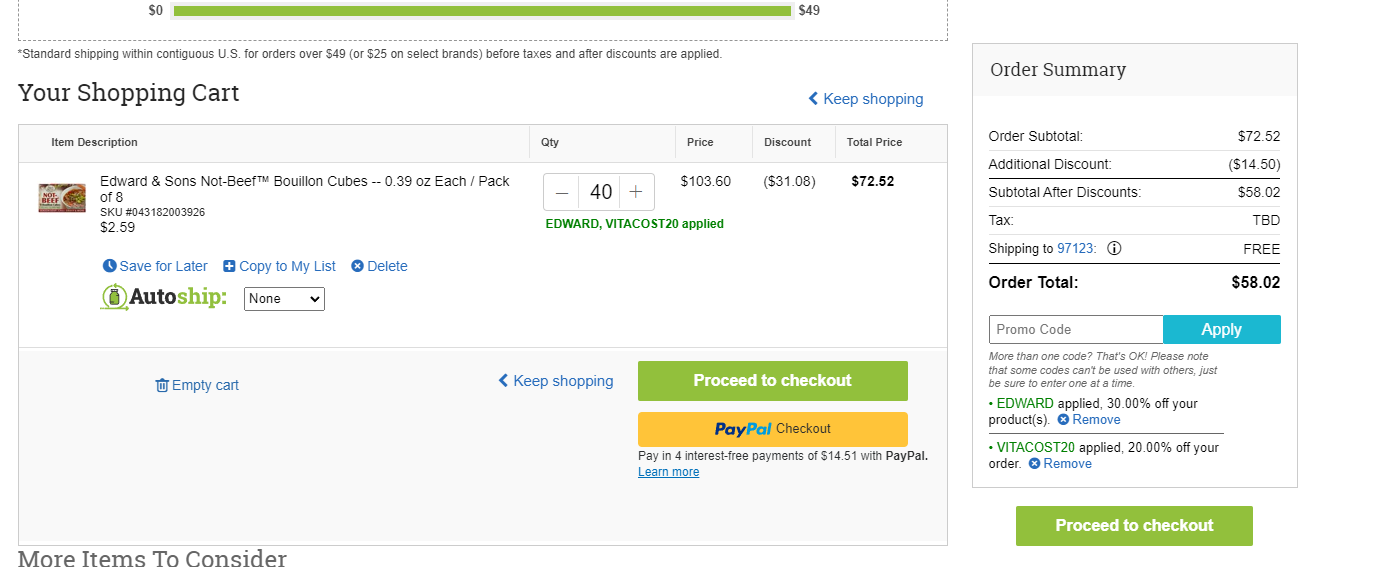Click the plus quantity button
This screenshot has height=567, width=1382.
pos(636,192)
